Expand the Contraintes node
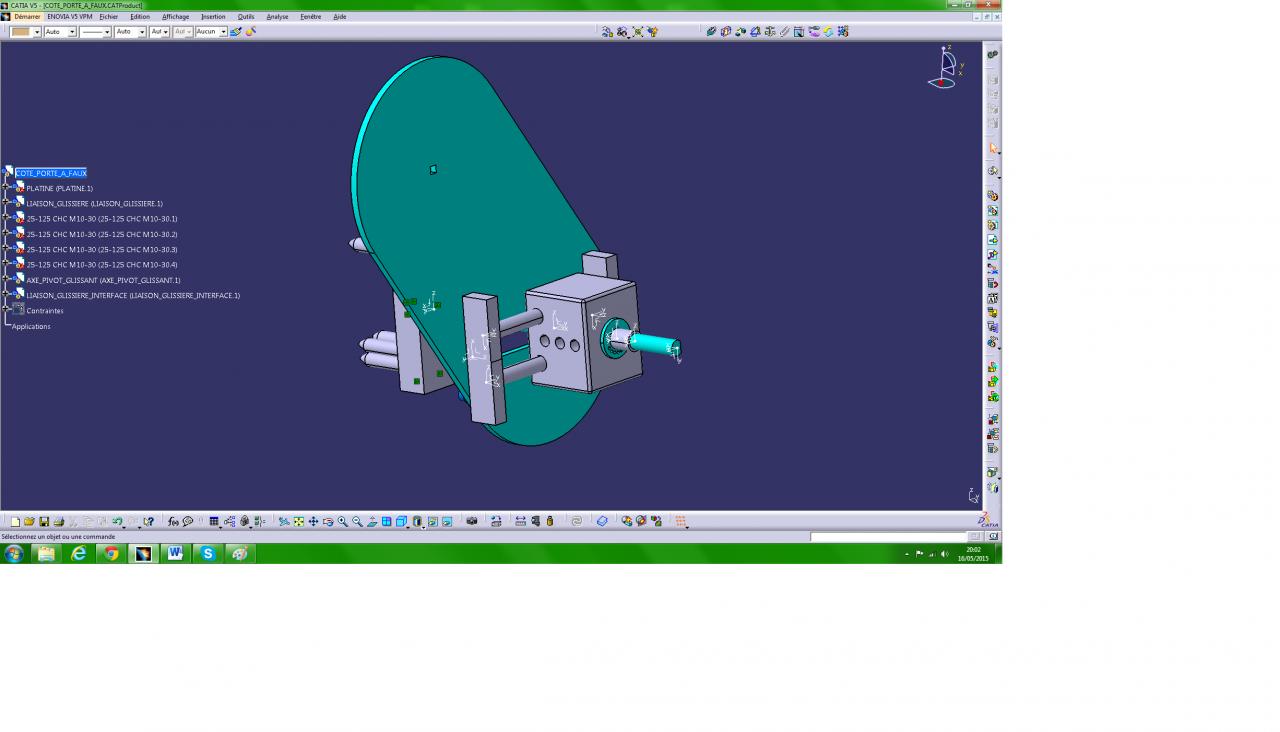Viewport: 1280px width, 732px height. coord(6,310)
